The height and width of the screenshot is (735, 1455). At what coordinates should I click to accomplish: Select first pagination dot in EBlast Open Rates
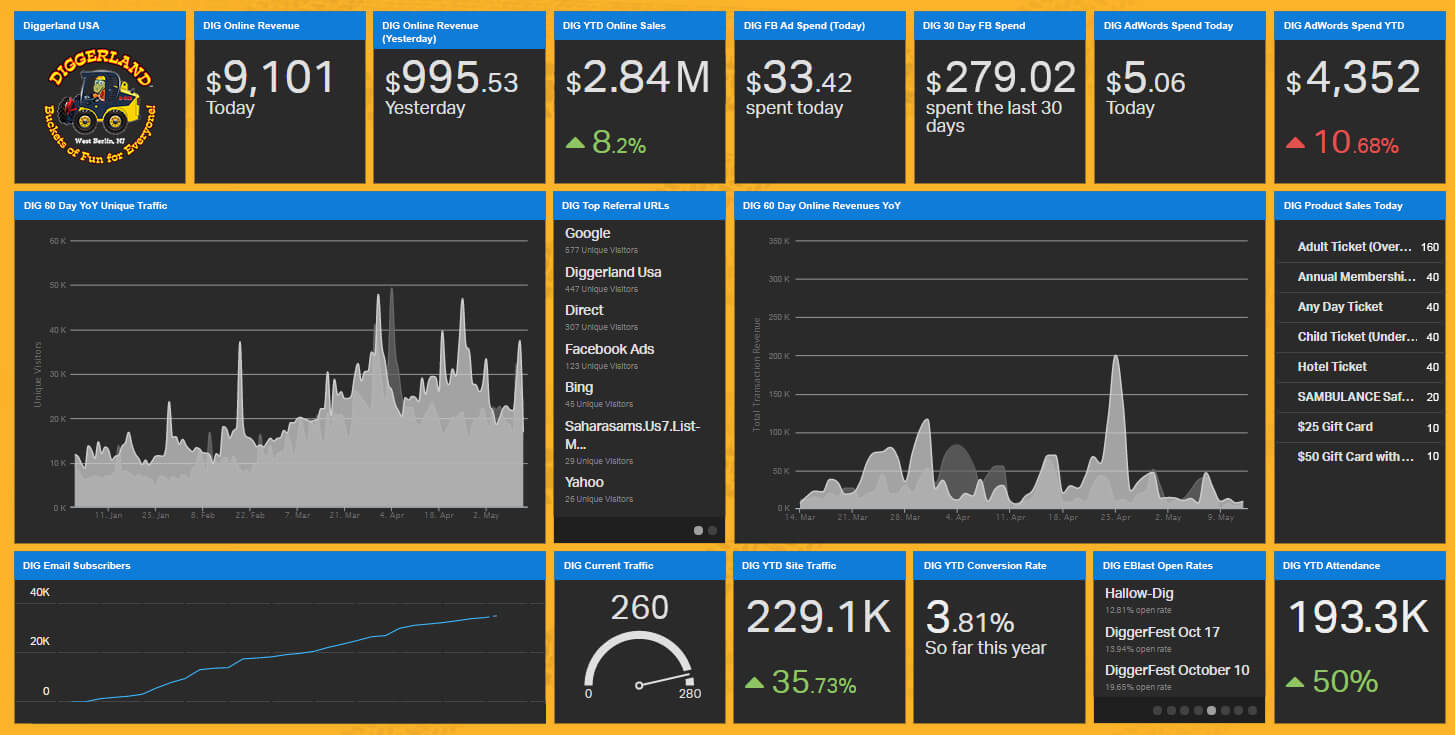tap(1157, 711)
